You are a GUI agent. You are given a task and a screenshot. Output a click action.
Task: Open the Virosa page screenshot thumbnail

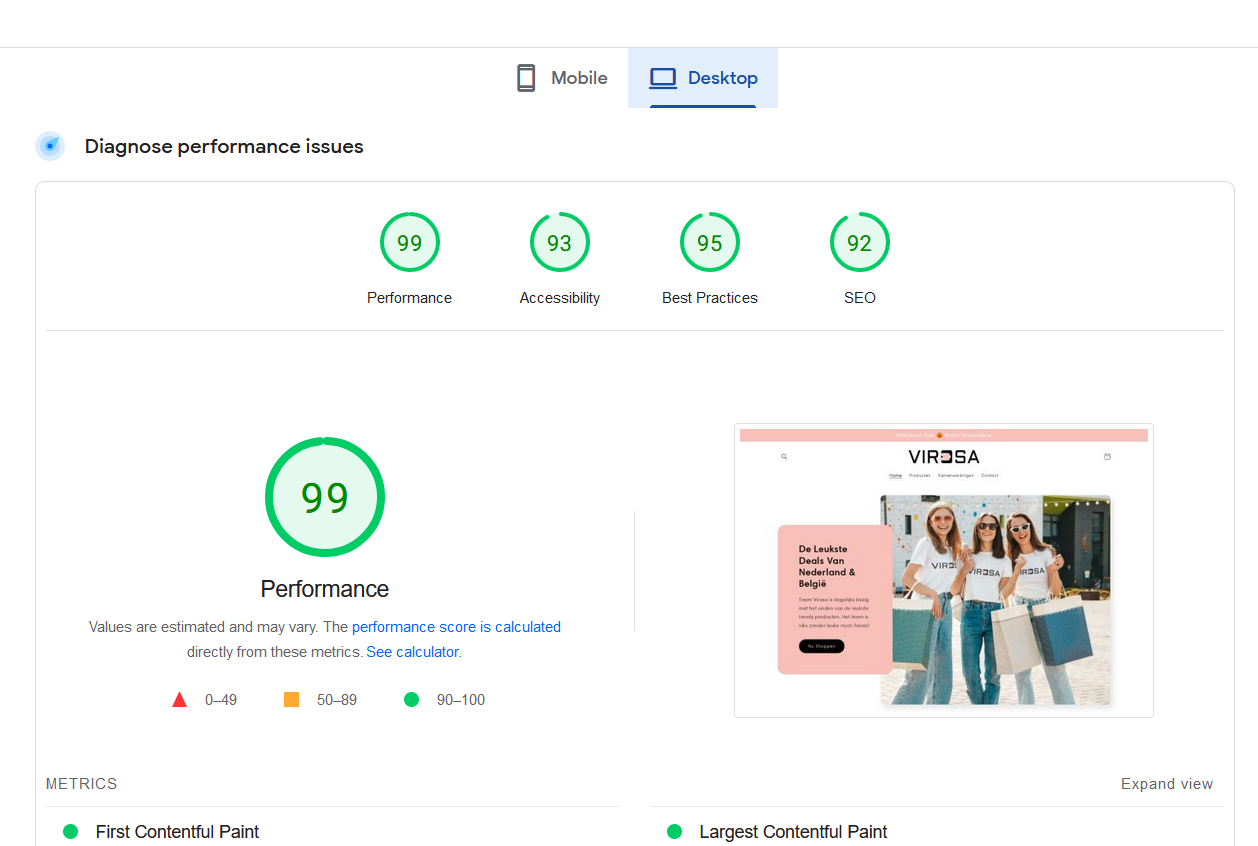pos(944,570)
